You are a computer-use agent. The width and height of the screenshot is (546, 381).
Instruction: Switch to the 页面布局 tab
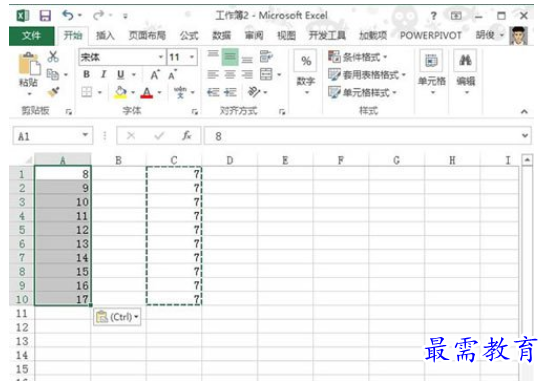point(147,35)
